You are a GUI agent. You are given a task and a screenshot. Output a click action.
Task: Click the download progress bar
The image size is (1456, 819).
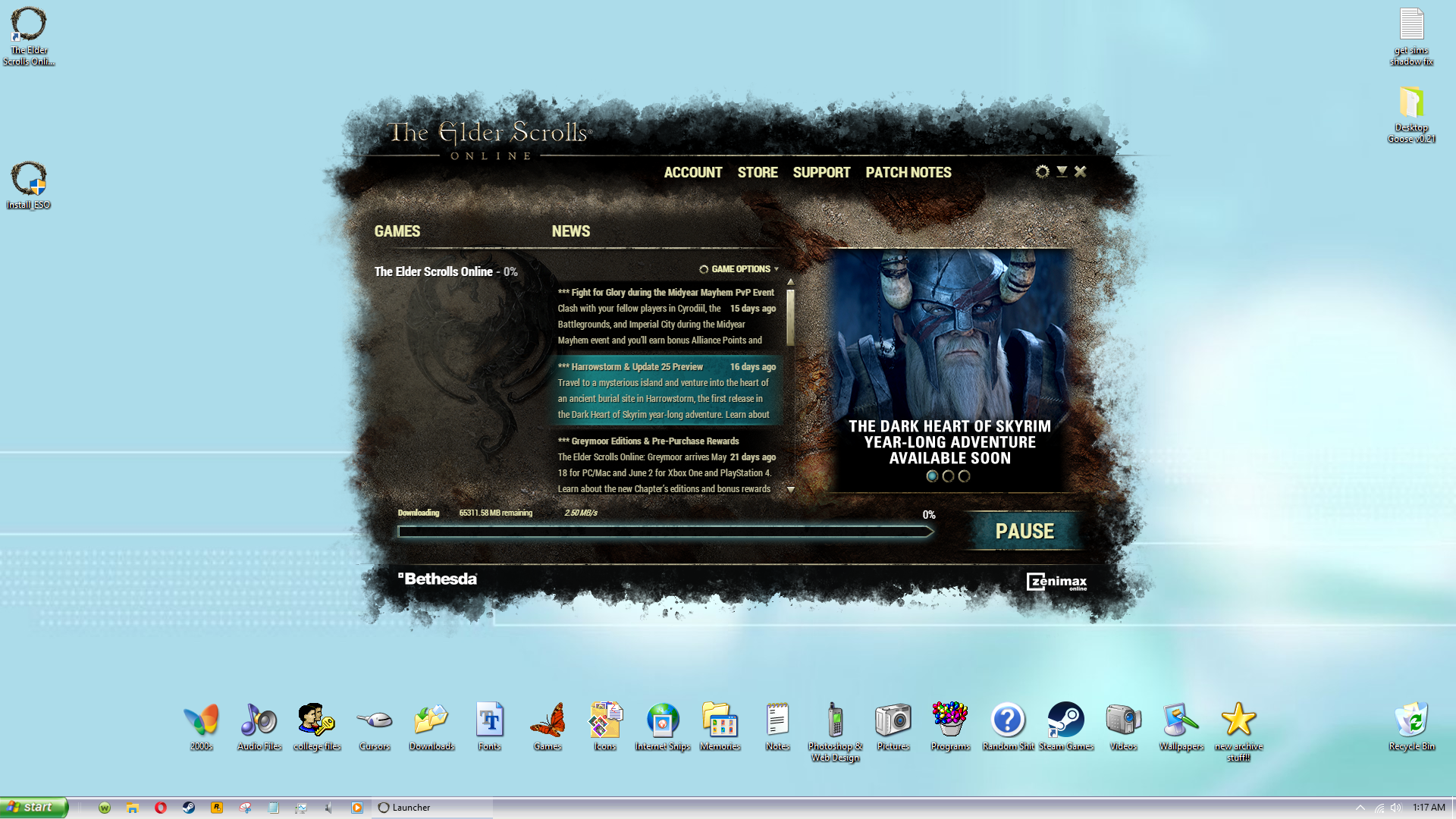pos(664,532)
